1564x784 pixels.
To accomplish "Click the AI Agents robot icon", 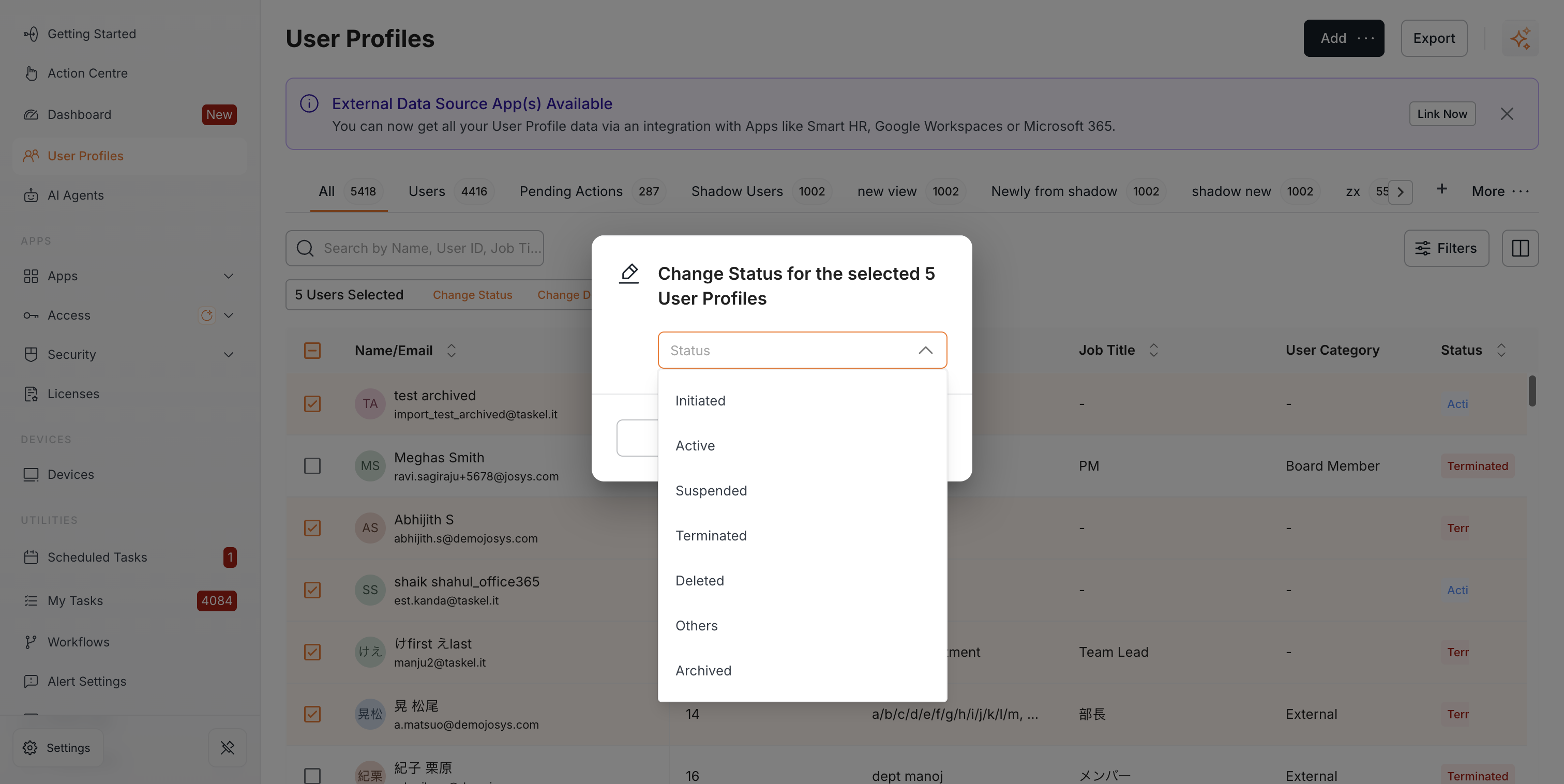I will point(31,195).
